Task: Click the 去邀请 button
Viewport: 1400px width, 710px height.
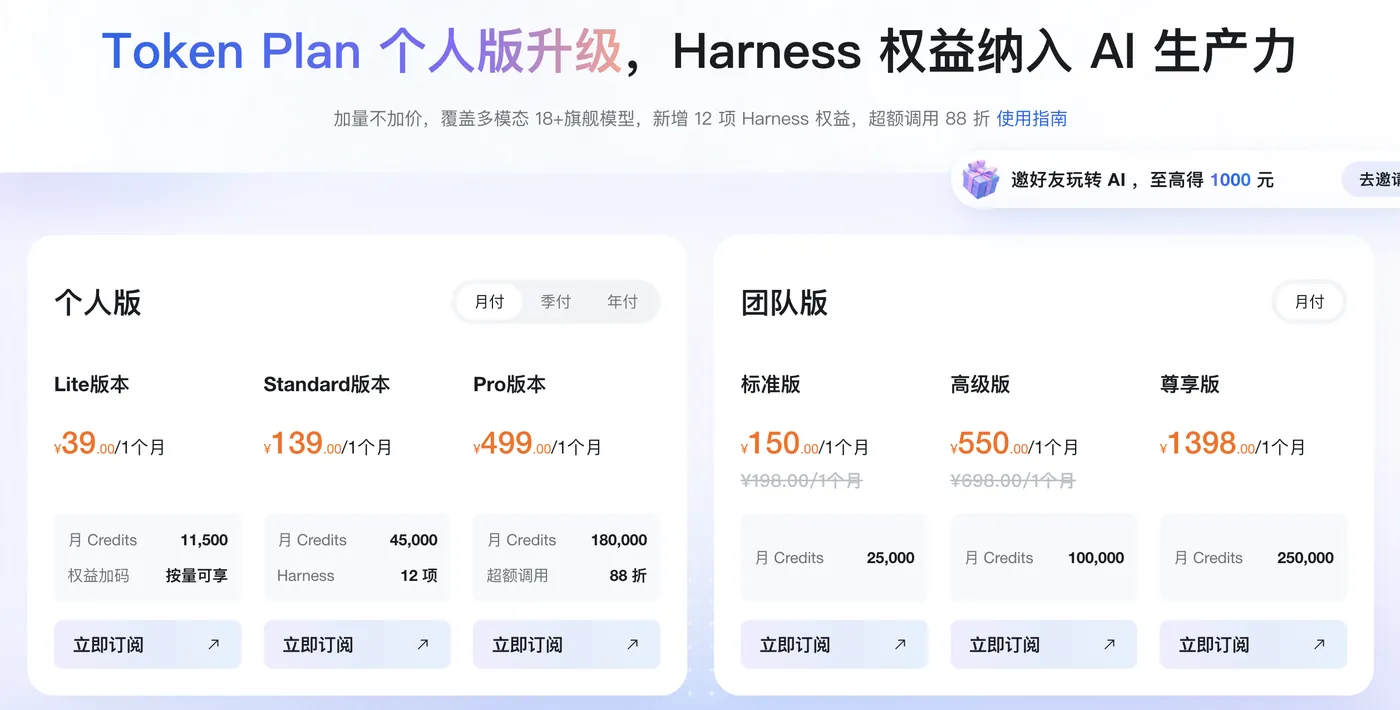Action: [x=1371, y=180]
